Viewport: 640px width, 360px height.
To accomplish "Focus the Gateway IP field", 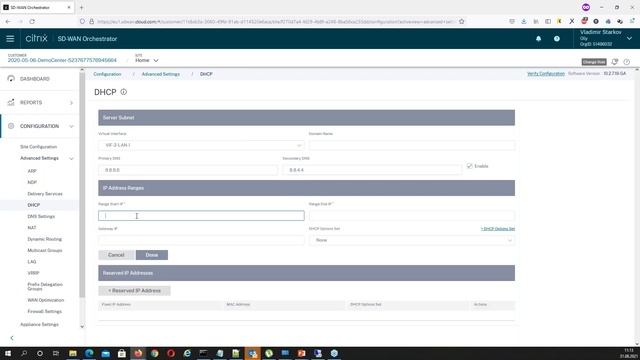I will (201, 240).
